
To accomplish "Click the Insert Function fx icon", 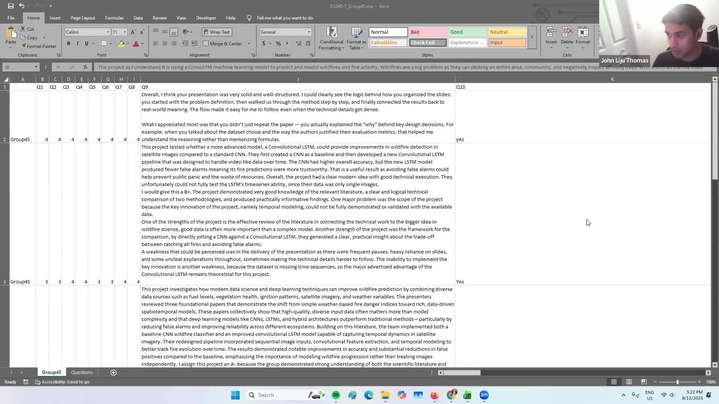I will (88, 67).
